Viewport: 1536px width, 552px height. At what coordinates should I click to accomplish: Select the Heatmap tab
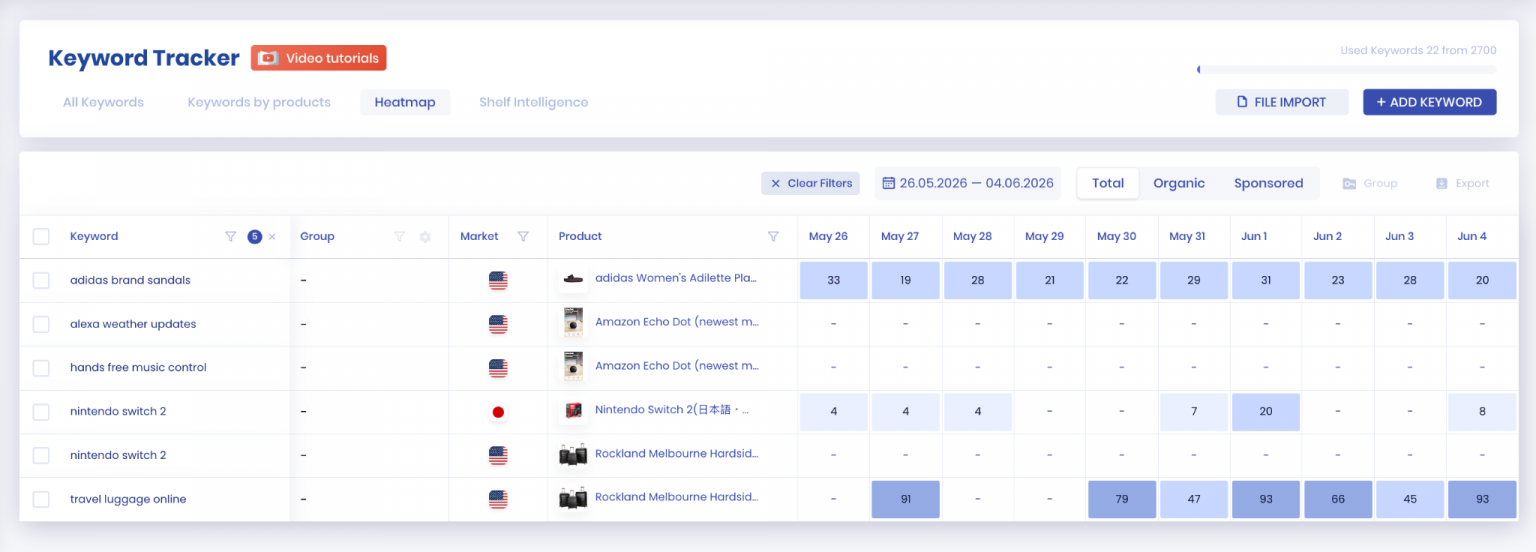(x=405, y=102)
